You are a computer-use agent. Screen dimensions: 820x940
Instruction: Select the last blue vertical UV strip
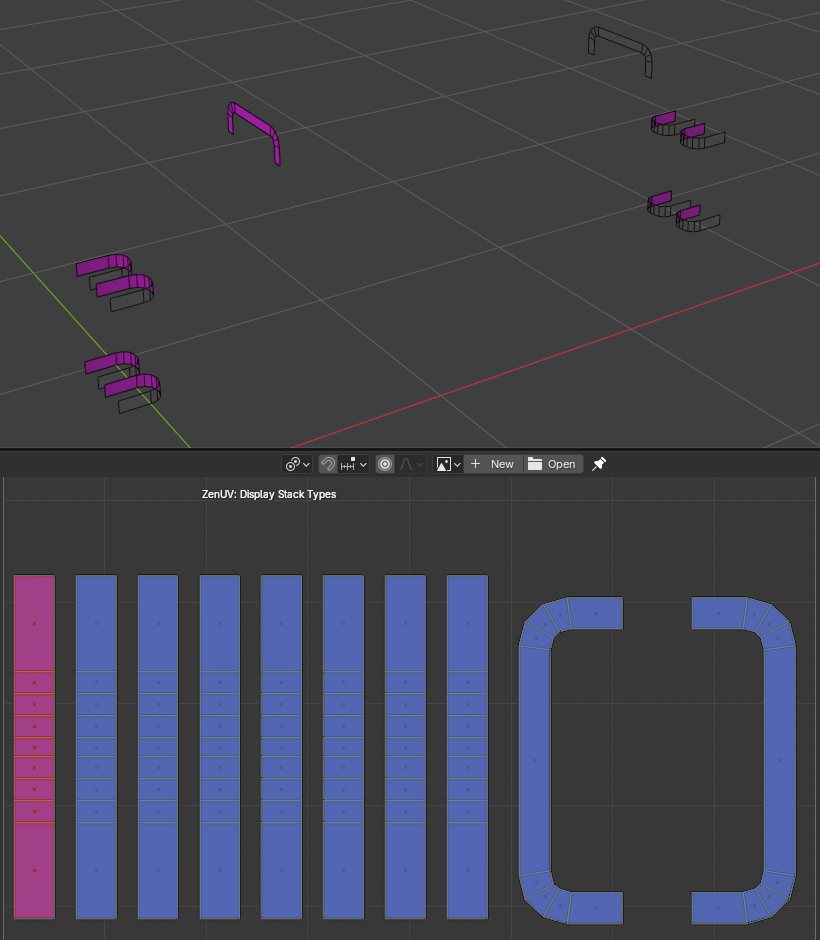468,746
